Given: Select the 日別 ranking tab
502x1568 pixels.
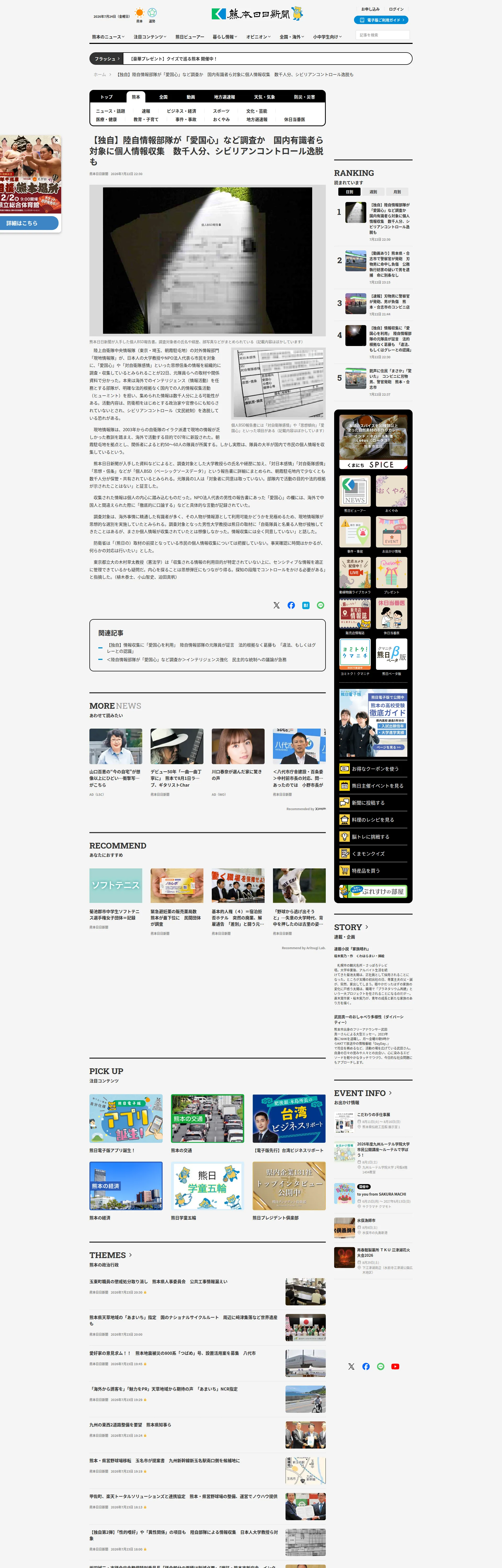Looking at the screenshot, I should coord(350,192).
